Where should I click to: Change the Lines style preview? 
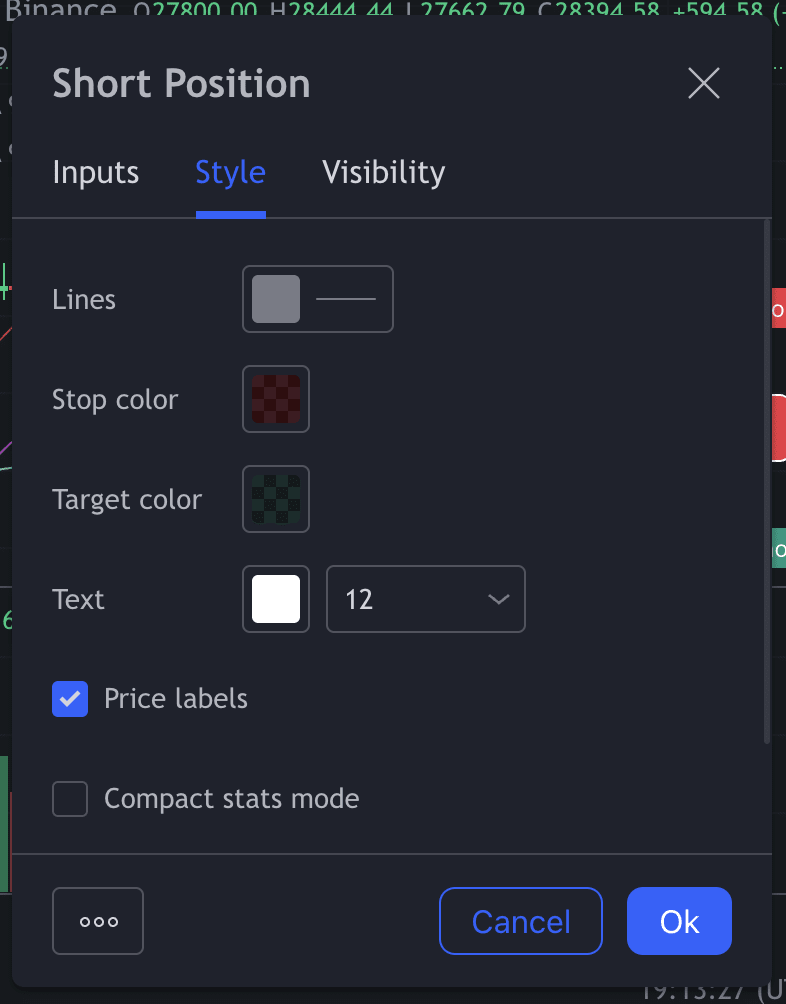(346, 299)
